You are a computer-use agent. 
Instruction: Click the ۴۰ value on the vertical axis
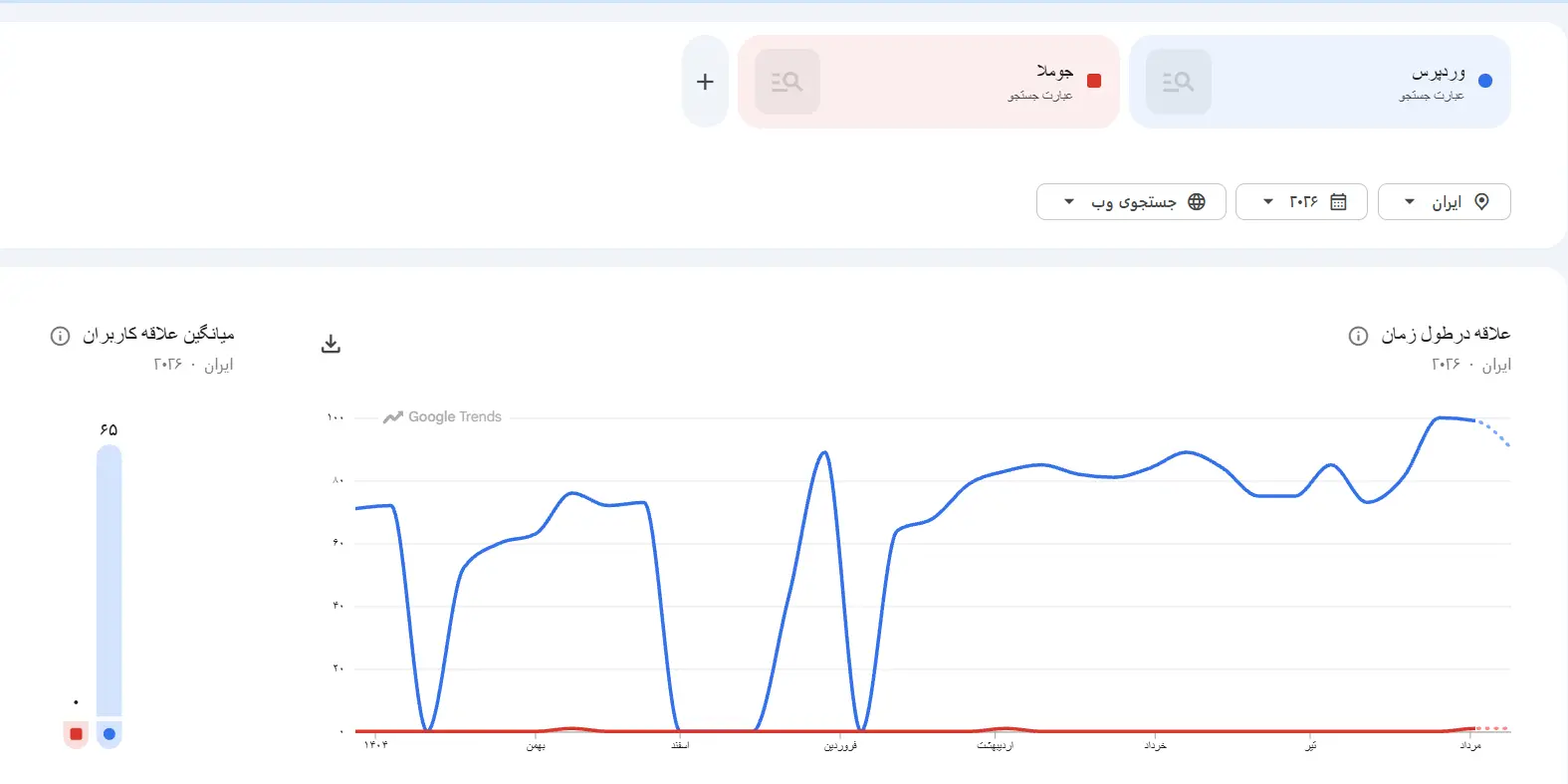pos(338,606)
